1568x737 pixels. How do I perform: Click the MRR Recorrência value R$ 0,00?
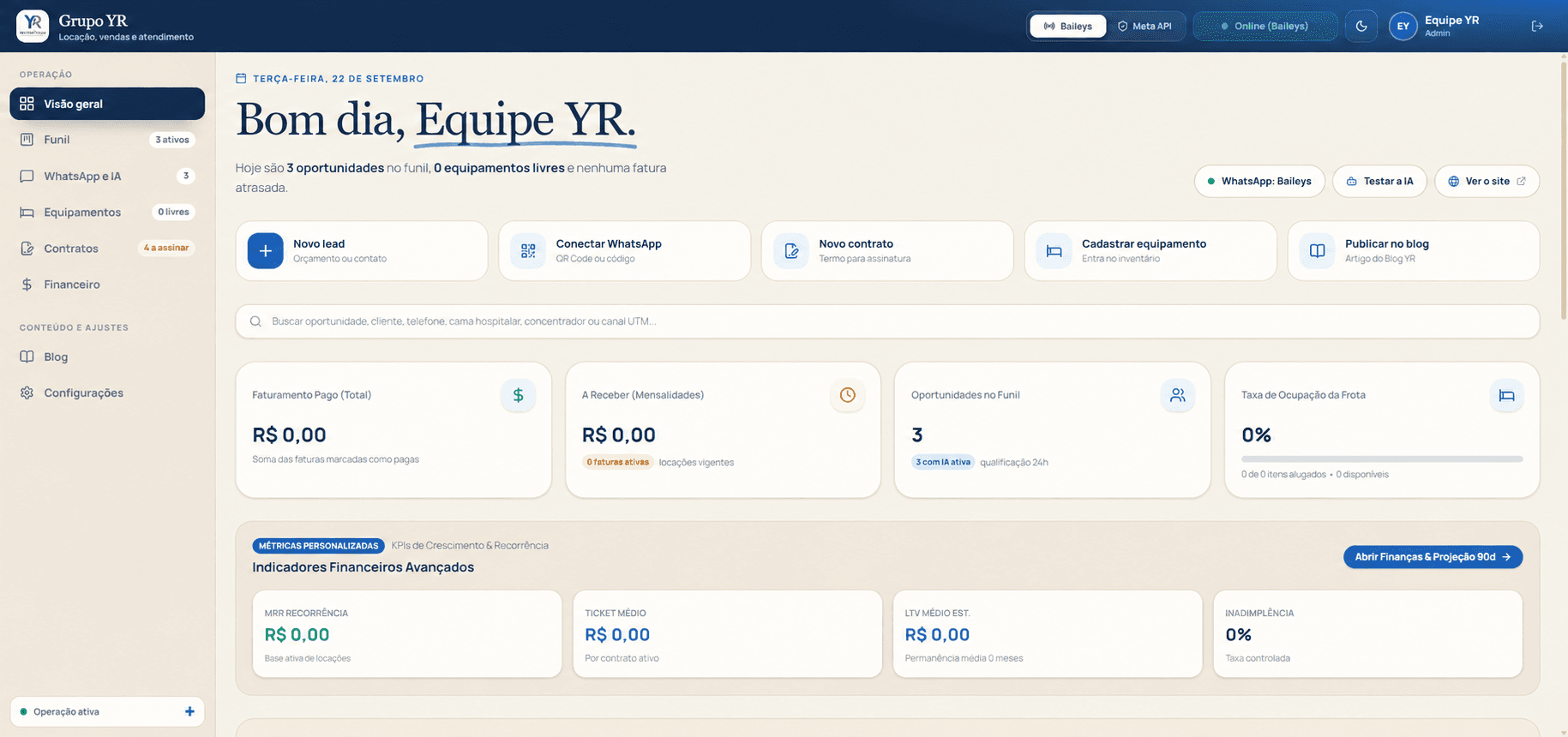coord(297,635)
